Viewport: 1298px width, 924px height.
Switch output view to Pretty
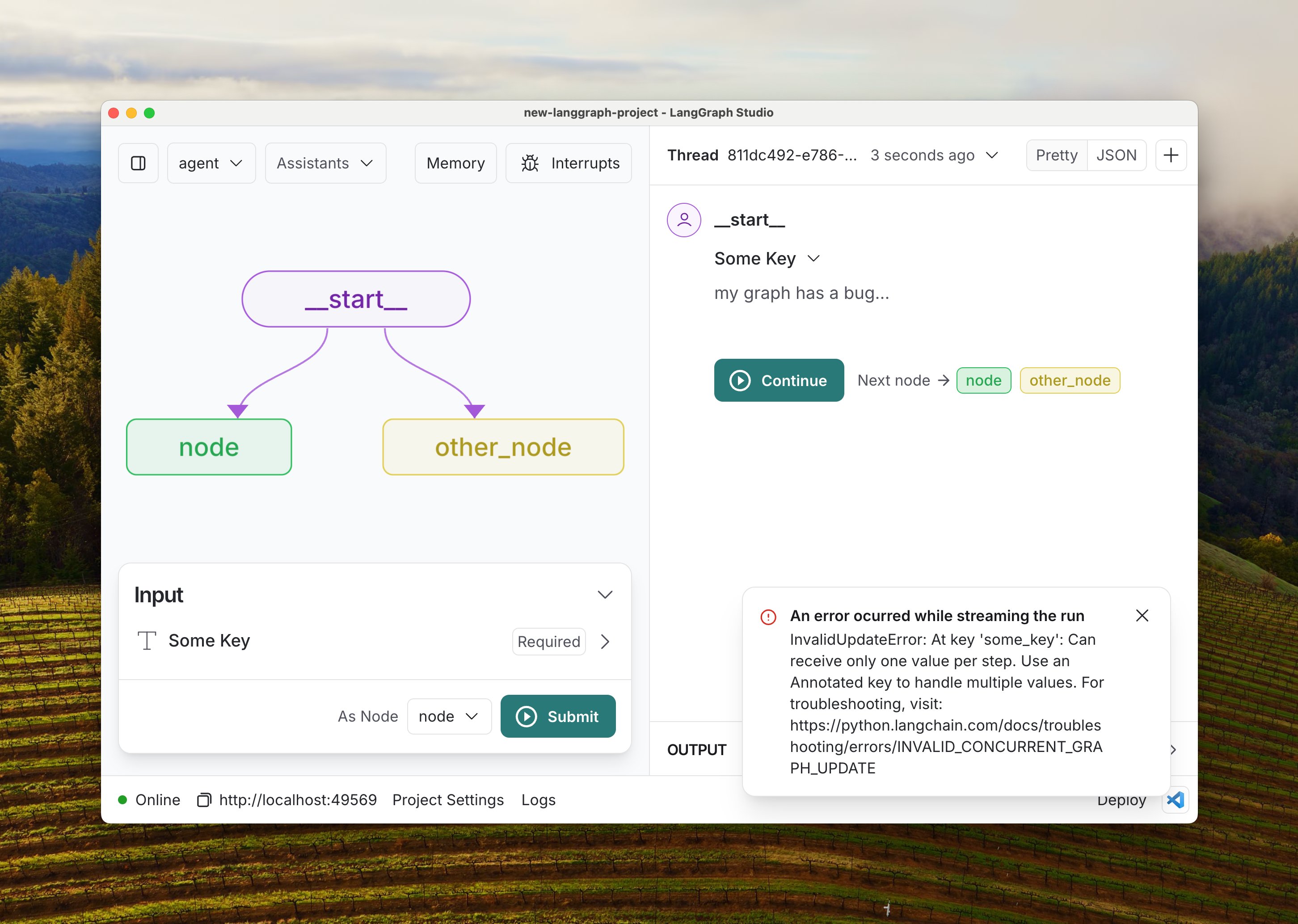(1056, 155)
